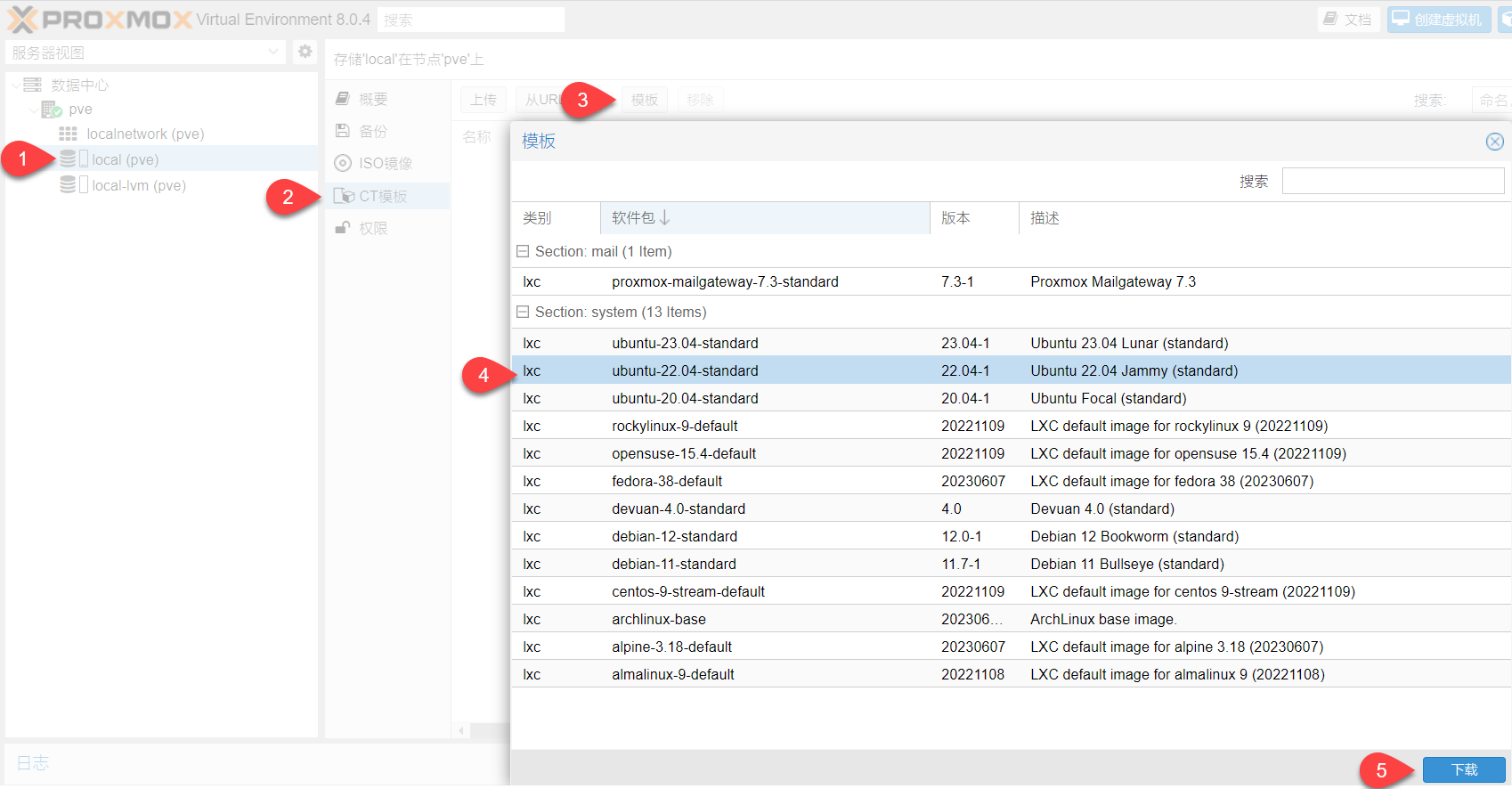Image resolution: width=1512 pixels, height=789 pixels.
Task: Close the 模板 dialog
Action: coord(1495,142)
